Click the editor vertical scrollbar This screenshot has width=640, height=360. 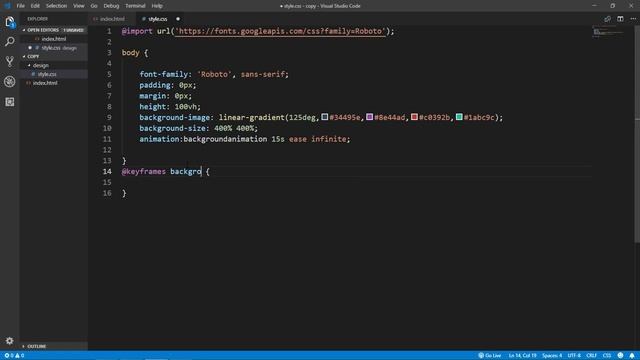(637, 134)
